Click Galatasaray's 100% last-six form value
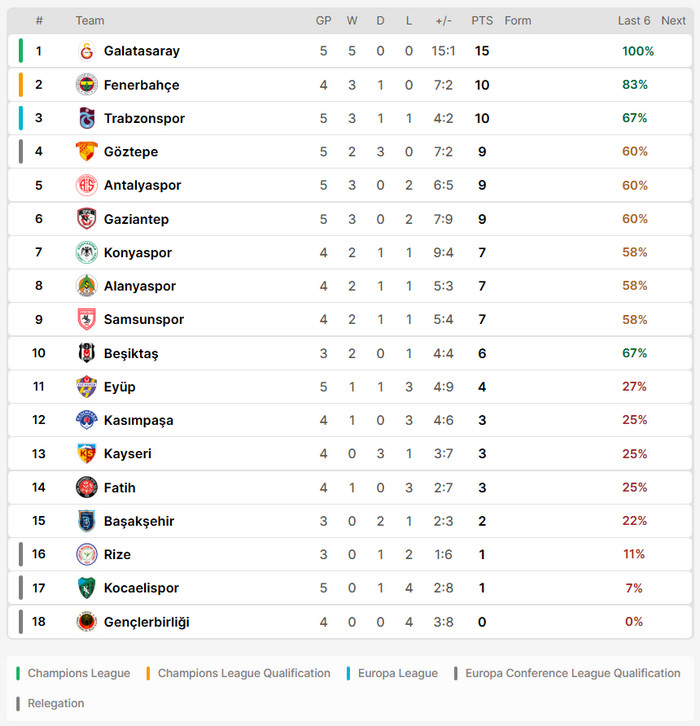 (638, 51)
